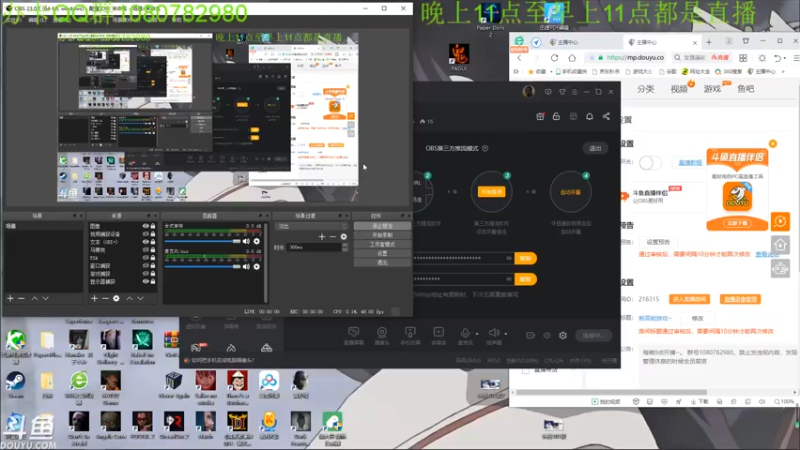Open source properties gear in OBS sources panel
Screen dimensions: 800x450
[x=116, y=298]
